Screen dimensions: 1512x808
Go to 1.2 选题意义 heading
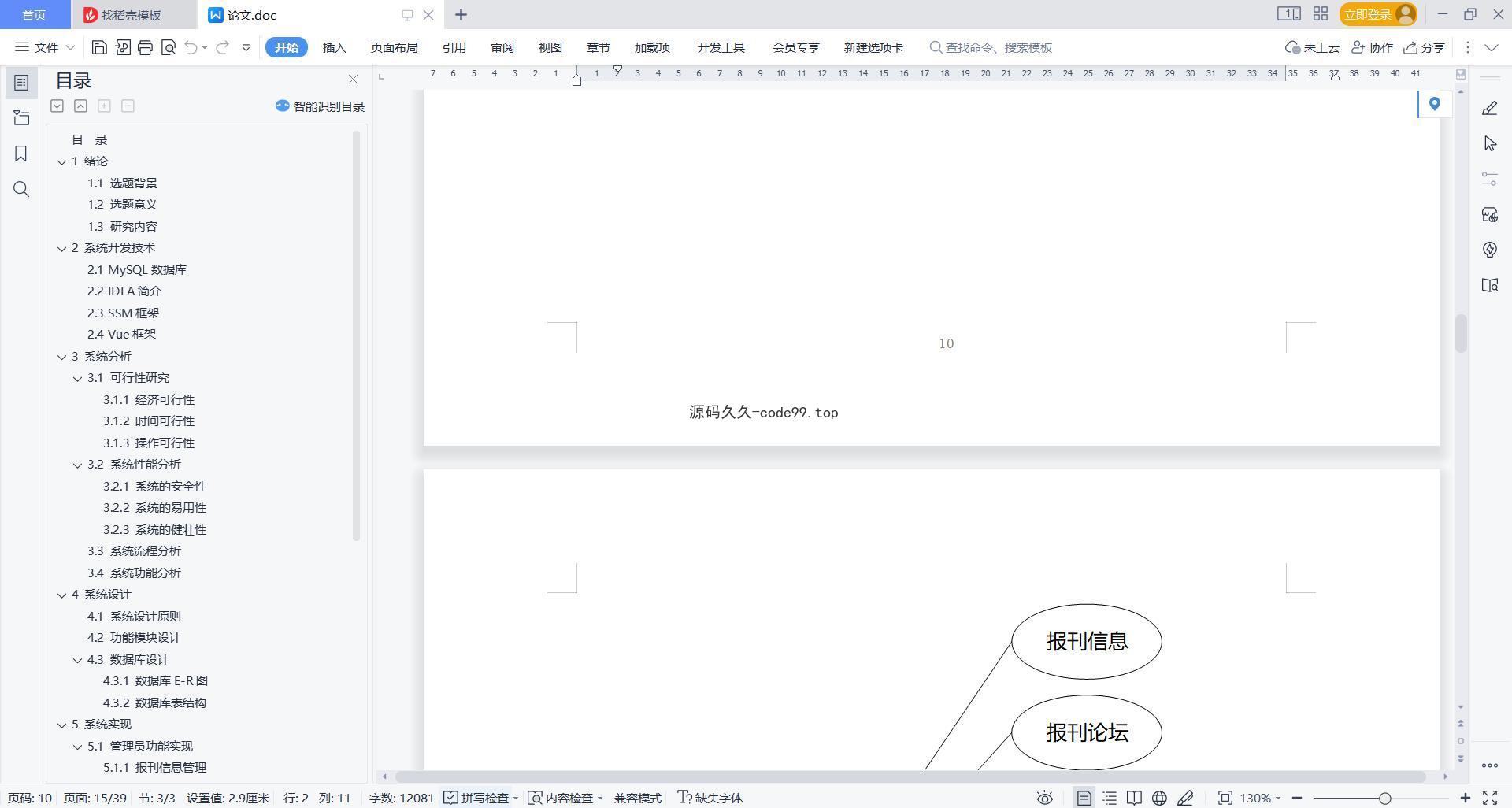[122, 205]
